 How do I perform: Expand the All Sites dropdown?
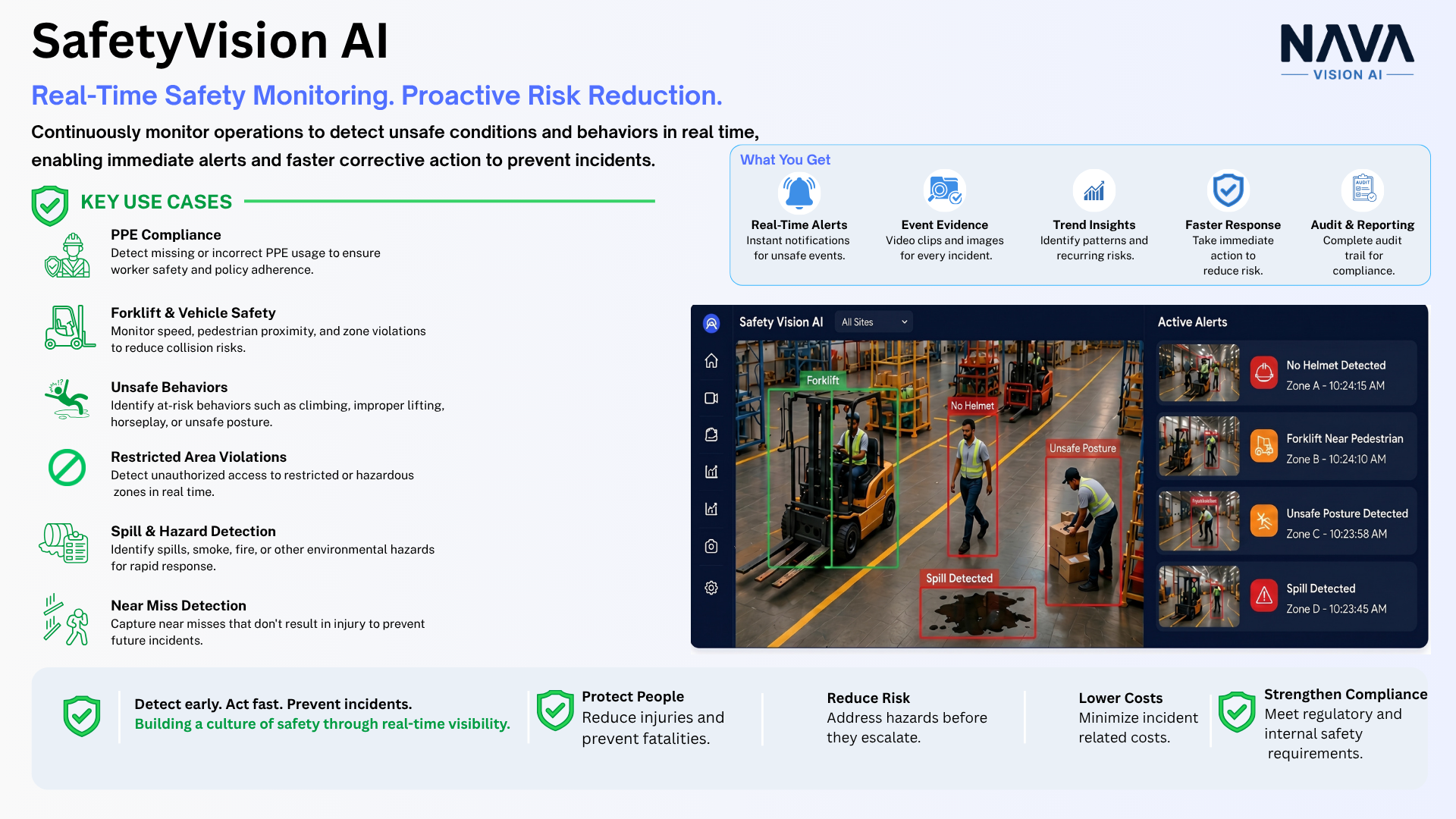(x=874, y=322)
